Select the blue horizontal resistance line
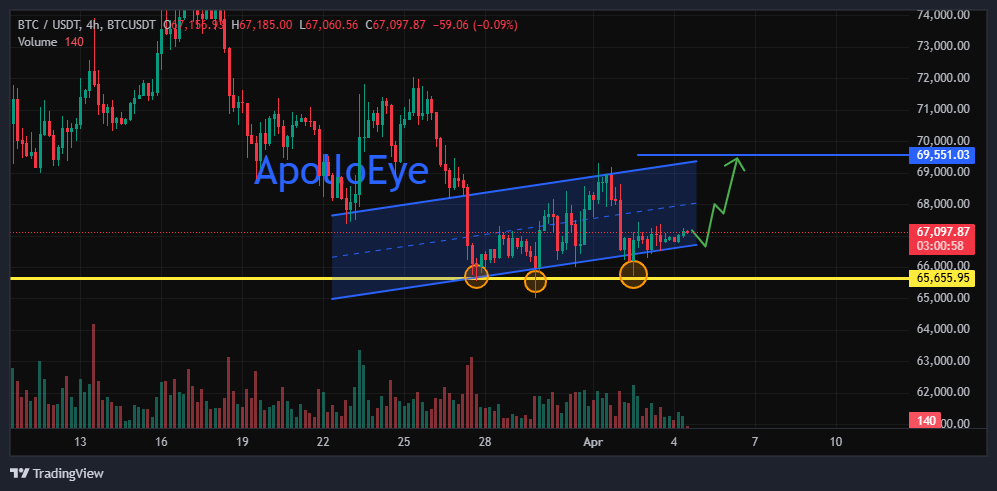 click(775, 155)
